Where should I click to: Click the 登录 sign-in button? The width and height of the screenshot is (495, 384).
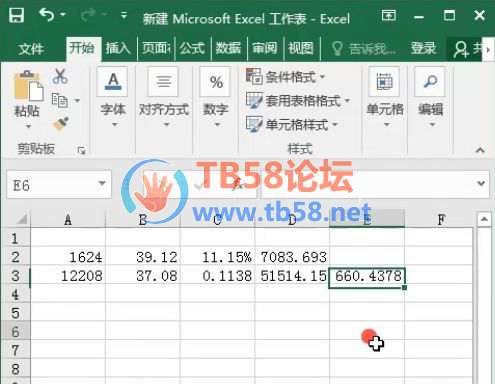pos(423,49)
